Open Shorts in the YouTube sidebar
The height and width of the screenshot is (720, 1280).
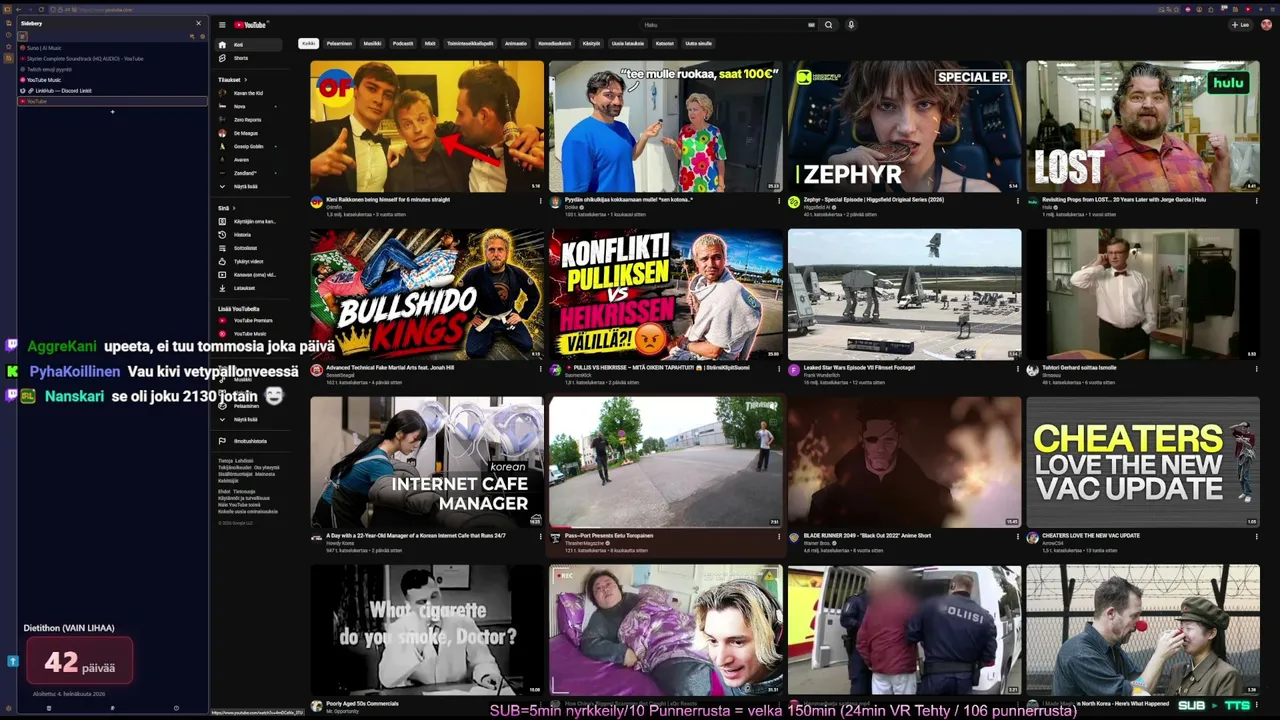point(250,58)
